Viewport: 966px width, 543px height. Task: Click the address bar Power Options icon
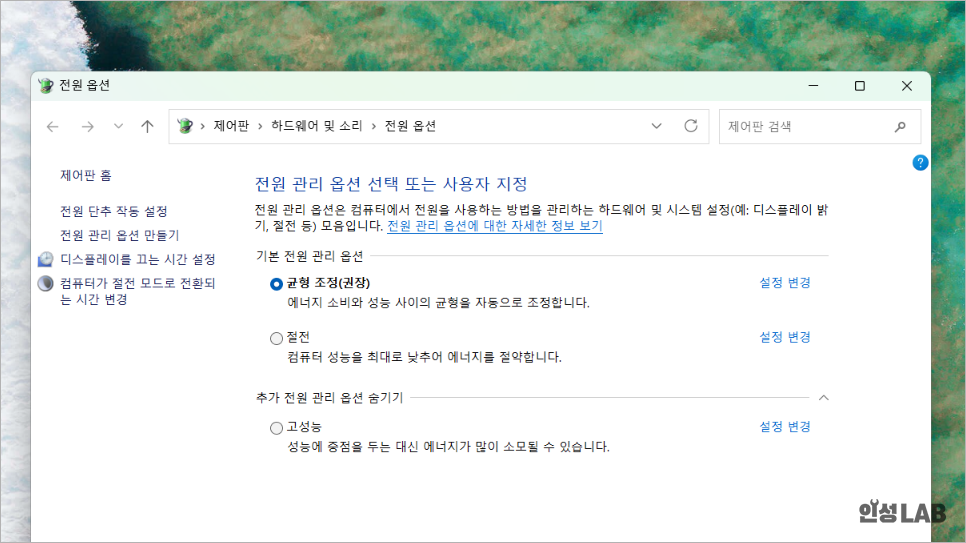pyautogui.click(x=185, y=126)
